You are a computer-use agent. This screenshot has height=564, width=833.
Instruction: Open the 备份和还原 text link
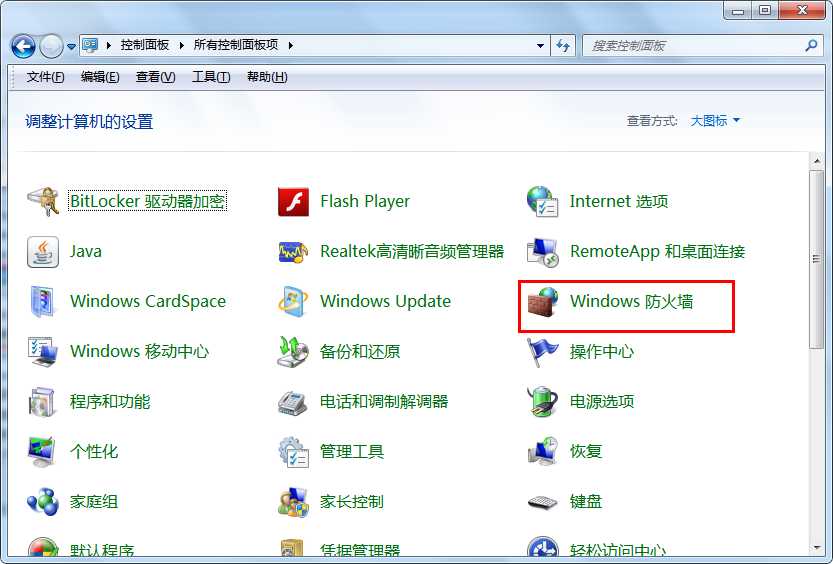click(360, 352)
